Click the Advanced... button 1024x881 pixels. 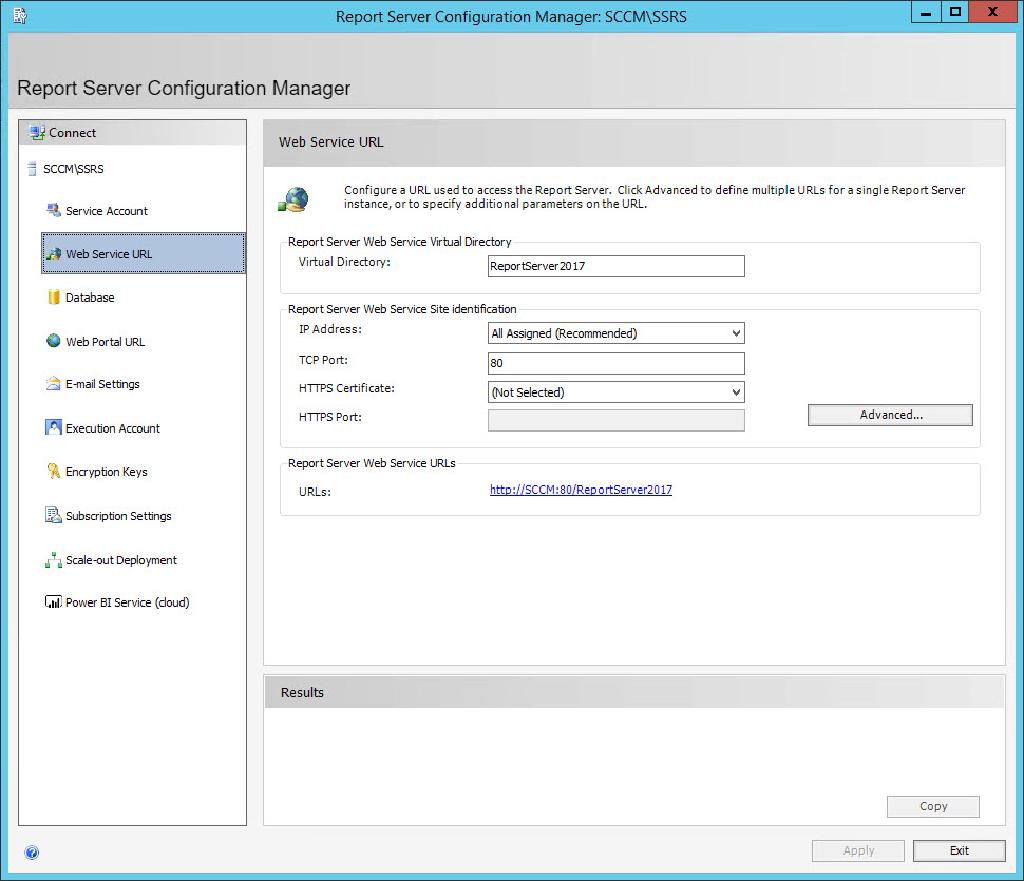click(890, 415)
